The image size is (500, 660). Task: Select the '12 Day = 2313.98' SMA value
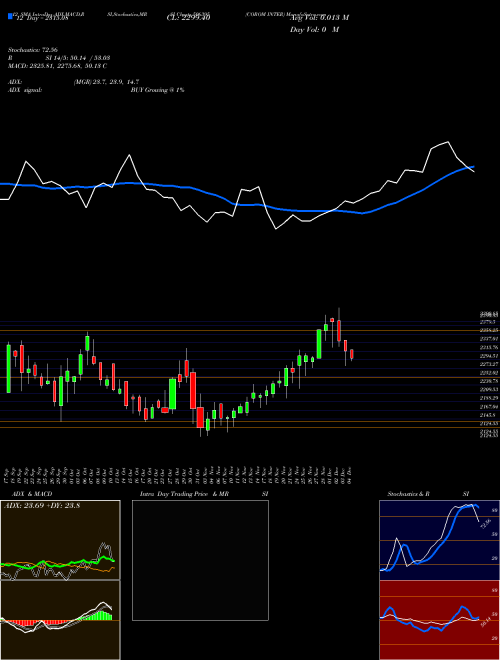(42, 18)
